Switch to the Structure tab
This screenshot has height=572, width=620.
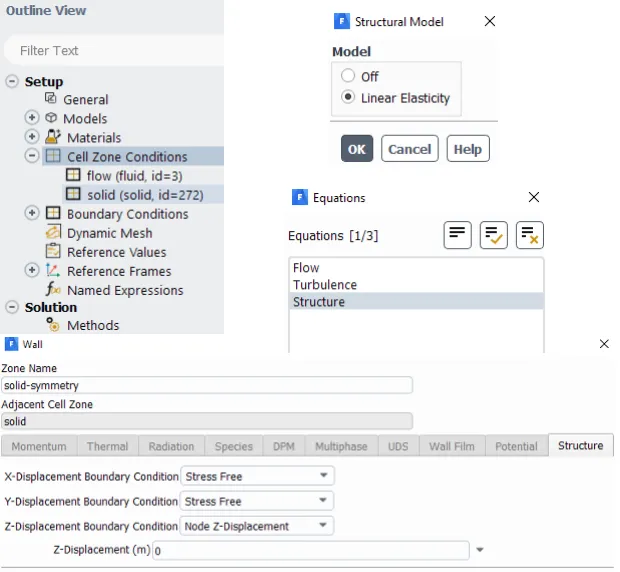[580, 446]
